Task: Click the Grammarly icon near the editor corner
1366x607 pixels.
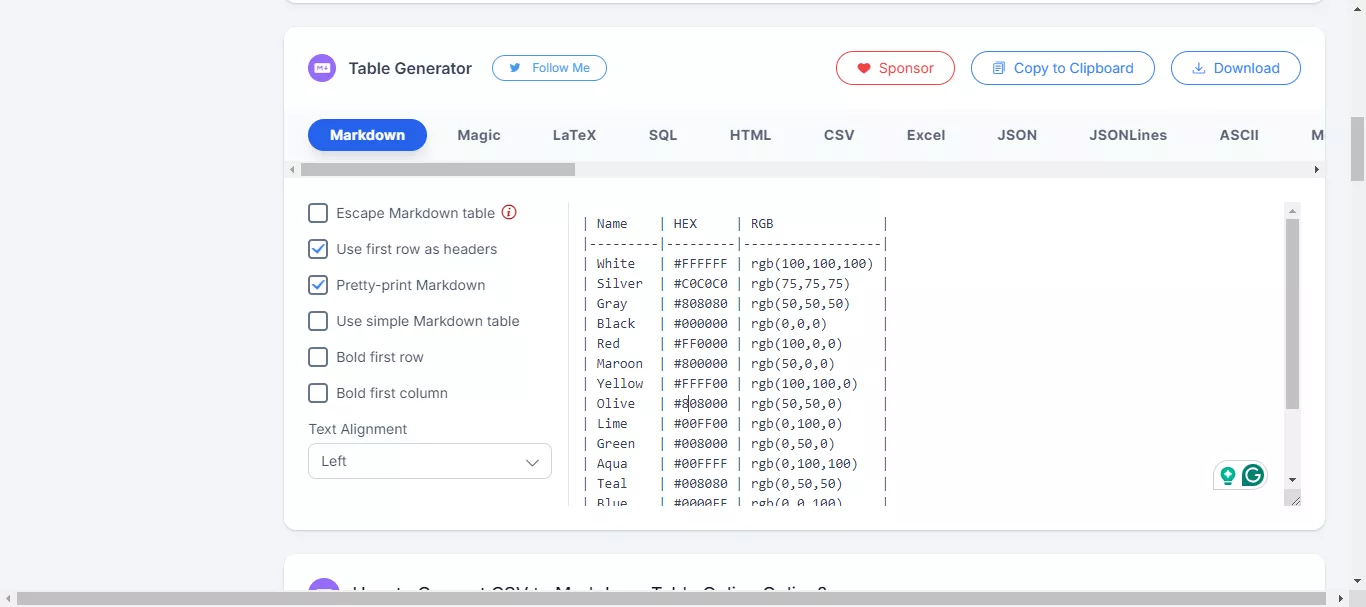Action: click(1253, 475)
